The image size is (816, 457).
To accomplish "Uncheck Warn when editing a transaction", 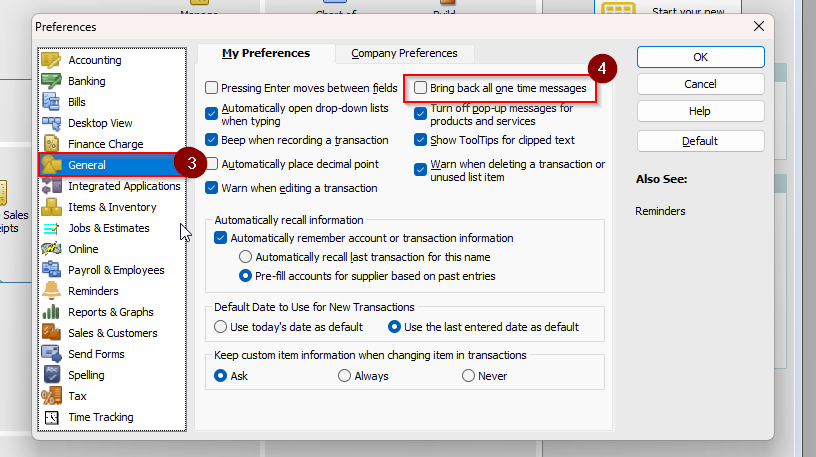I will coord(211,187).
